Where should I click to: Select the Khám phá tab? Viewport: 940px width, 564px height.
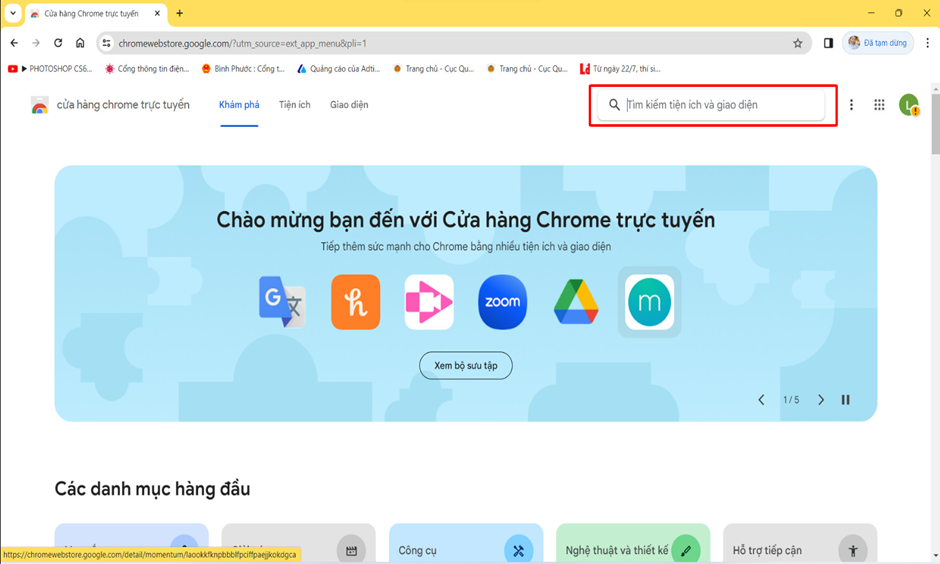point(239,105)
